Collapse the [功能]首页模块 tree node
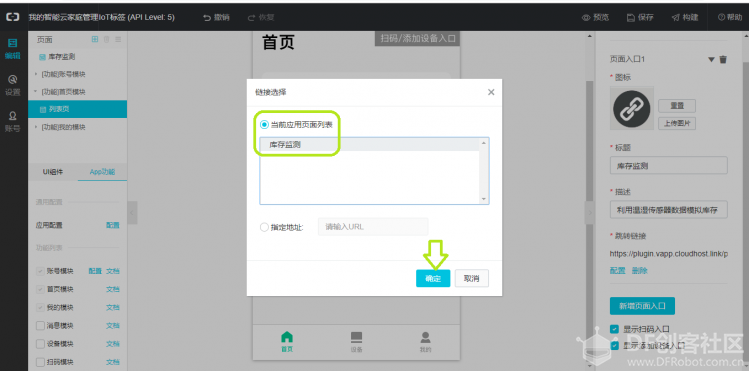Viewport: 749px width, 371px height. 36,92
